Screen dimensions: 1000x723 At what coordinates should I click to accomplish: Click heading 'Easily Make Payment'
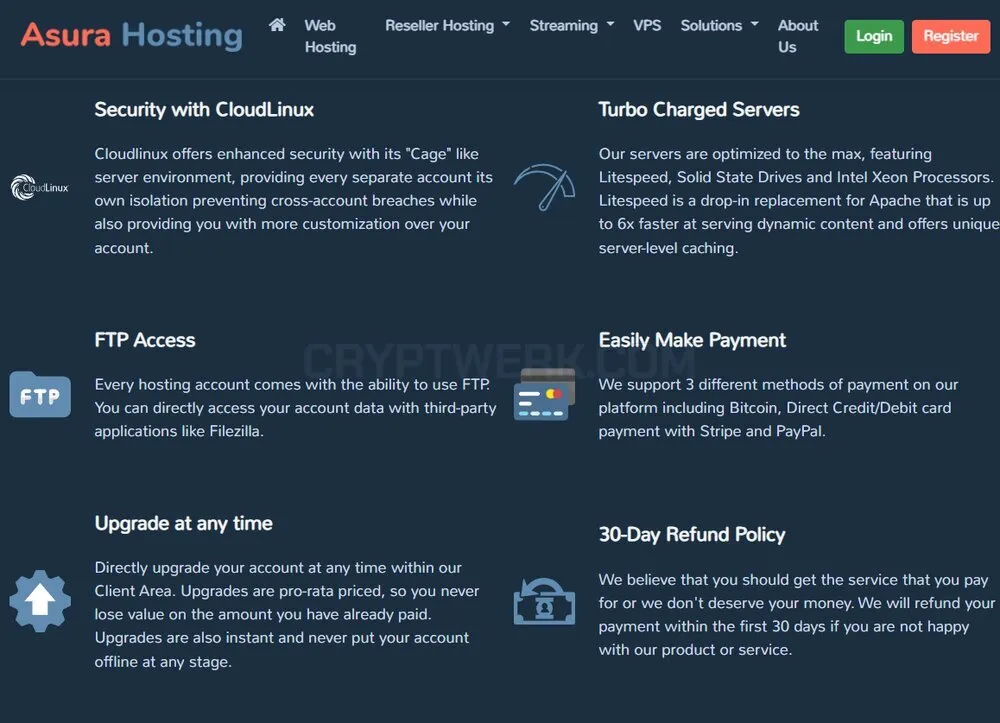(692, 340)
